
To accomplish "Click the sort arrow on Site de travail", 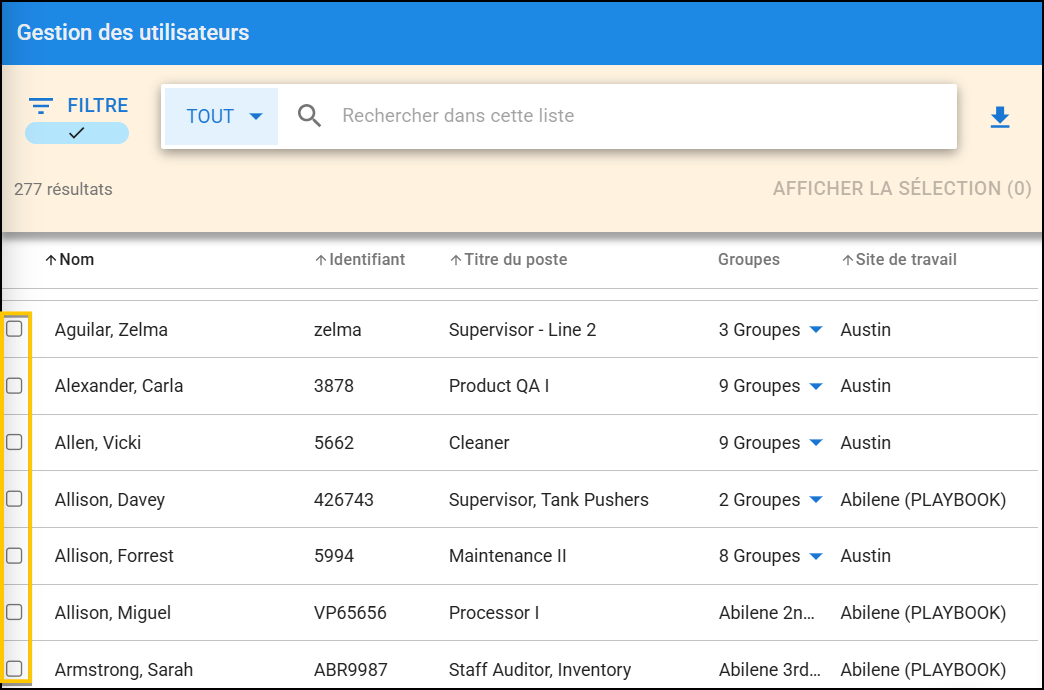I will (x=849, y=259).
